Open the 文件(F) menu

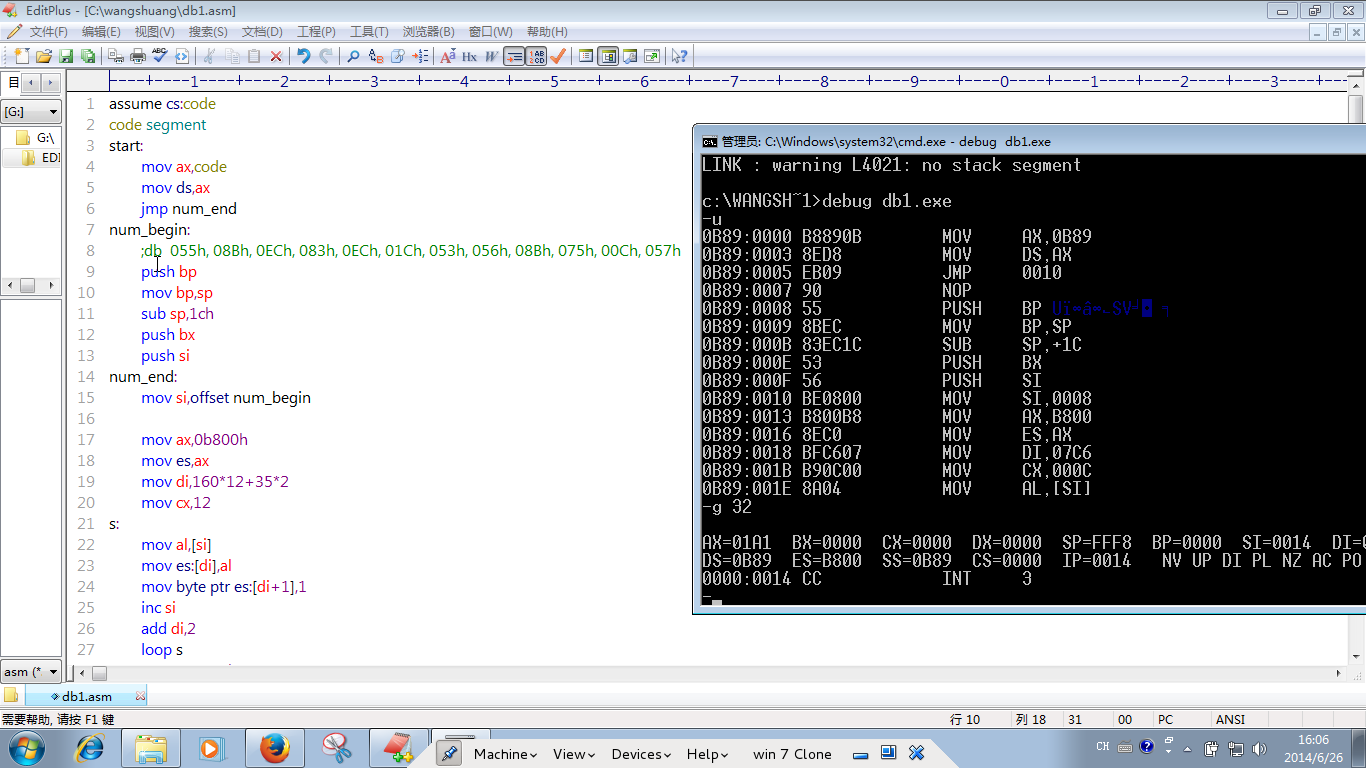[x=48, y=32]
